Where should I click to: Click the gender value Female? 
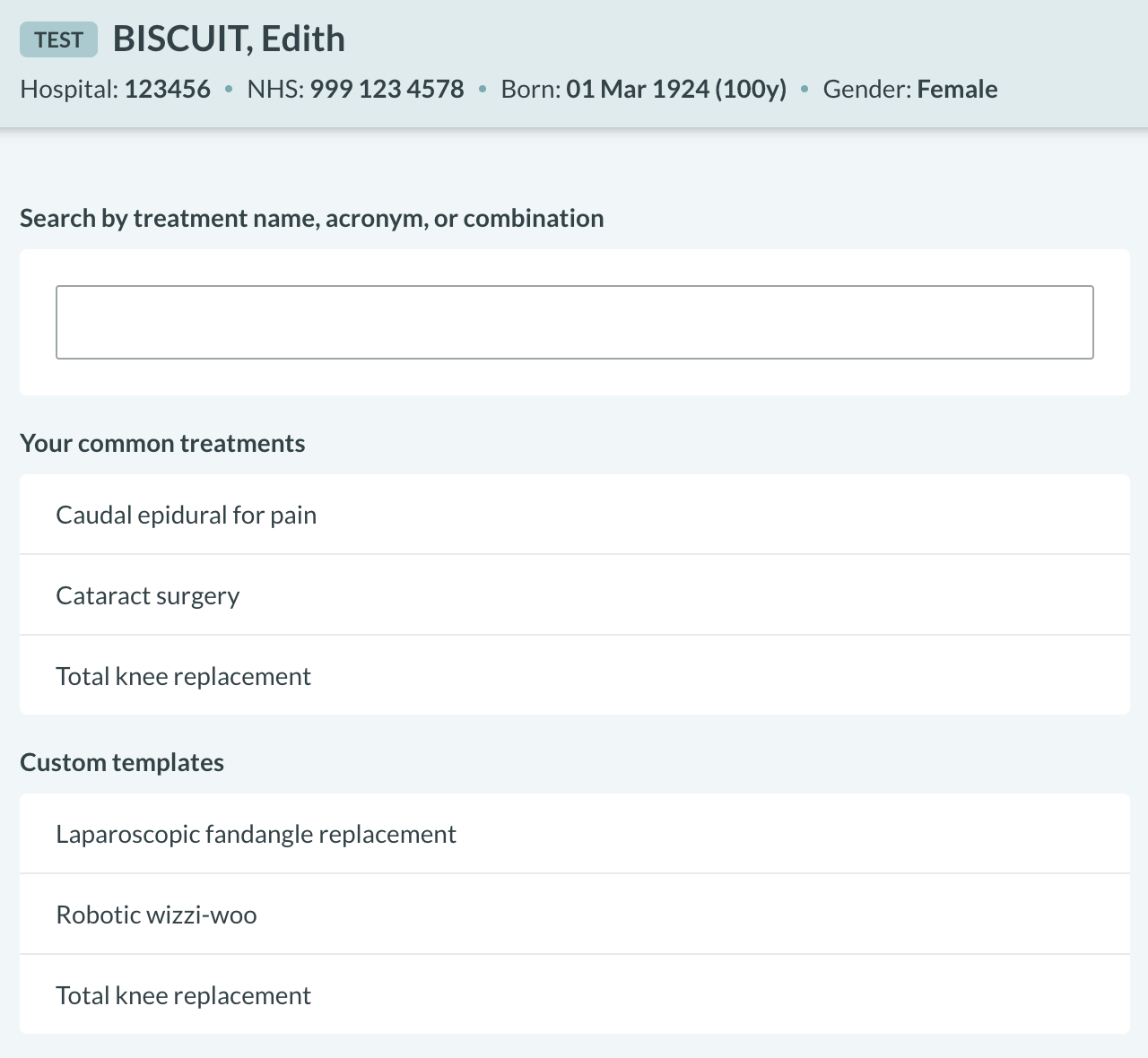[x=957, y=90]
